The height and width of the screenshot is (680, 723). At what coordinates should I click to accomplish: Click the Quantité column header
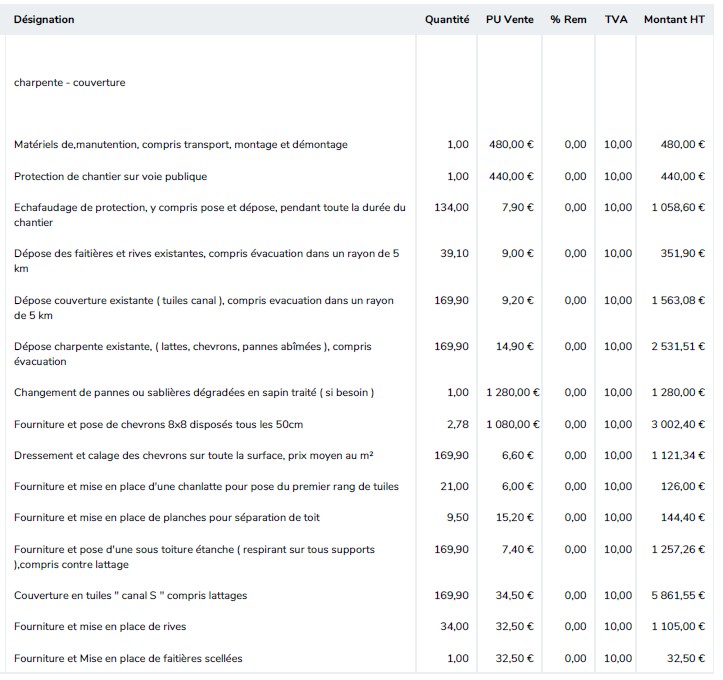pos(446,20)
